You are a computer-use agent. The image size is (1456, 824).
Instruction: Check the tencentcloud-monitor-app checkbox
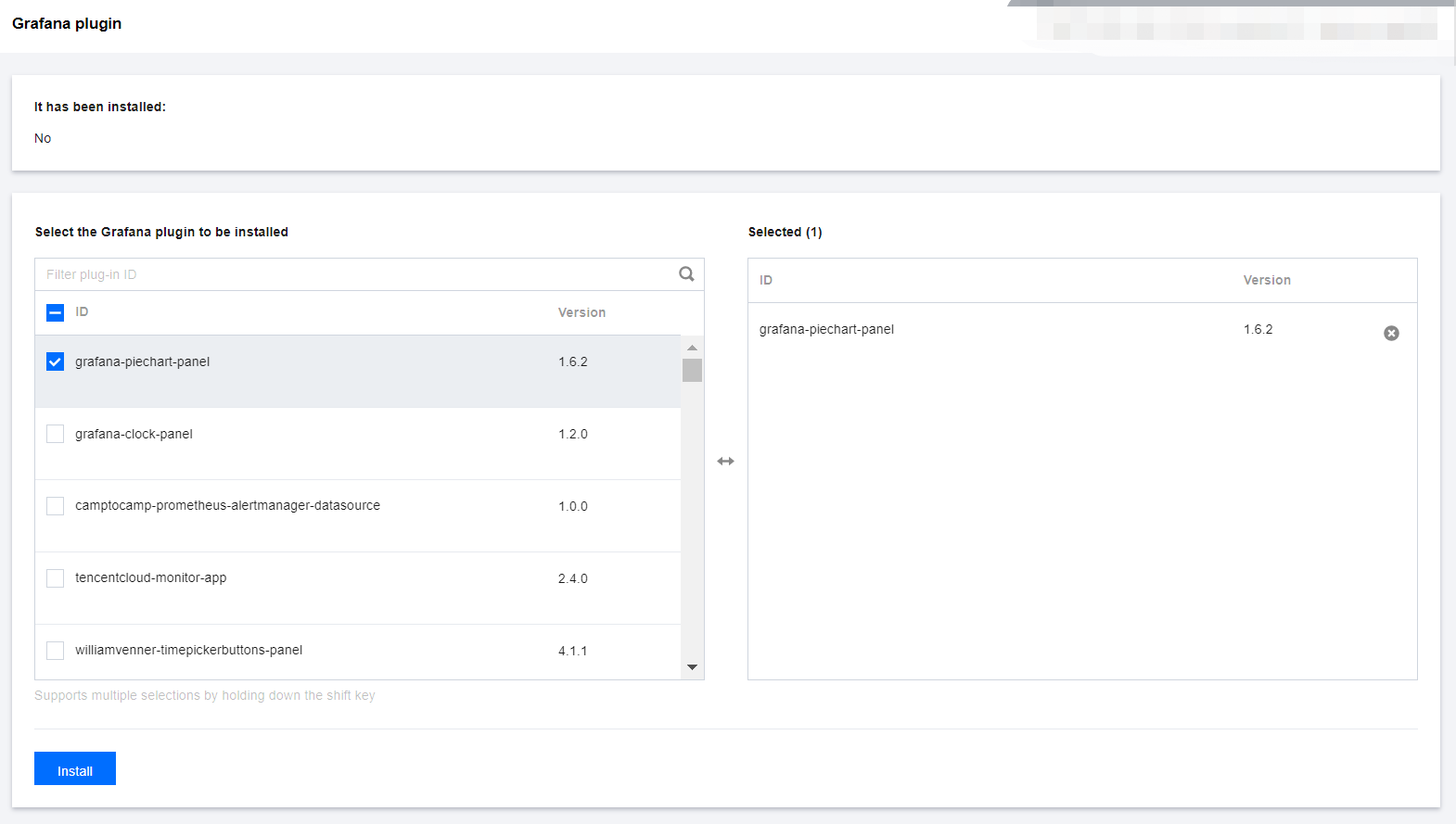(x=55, y=578)
